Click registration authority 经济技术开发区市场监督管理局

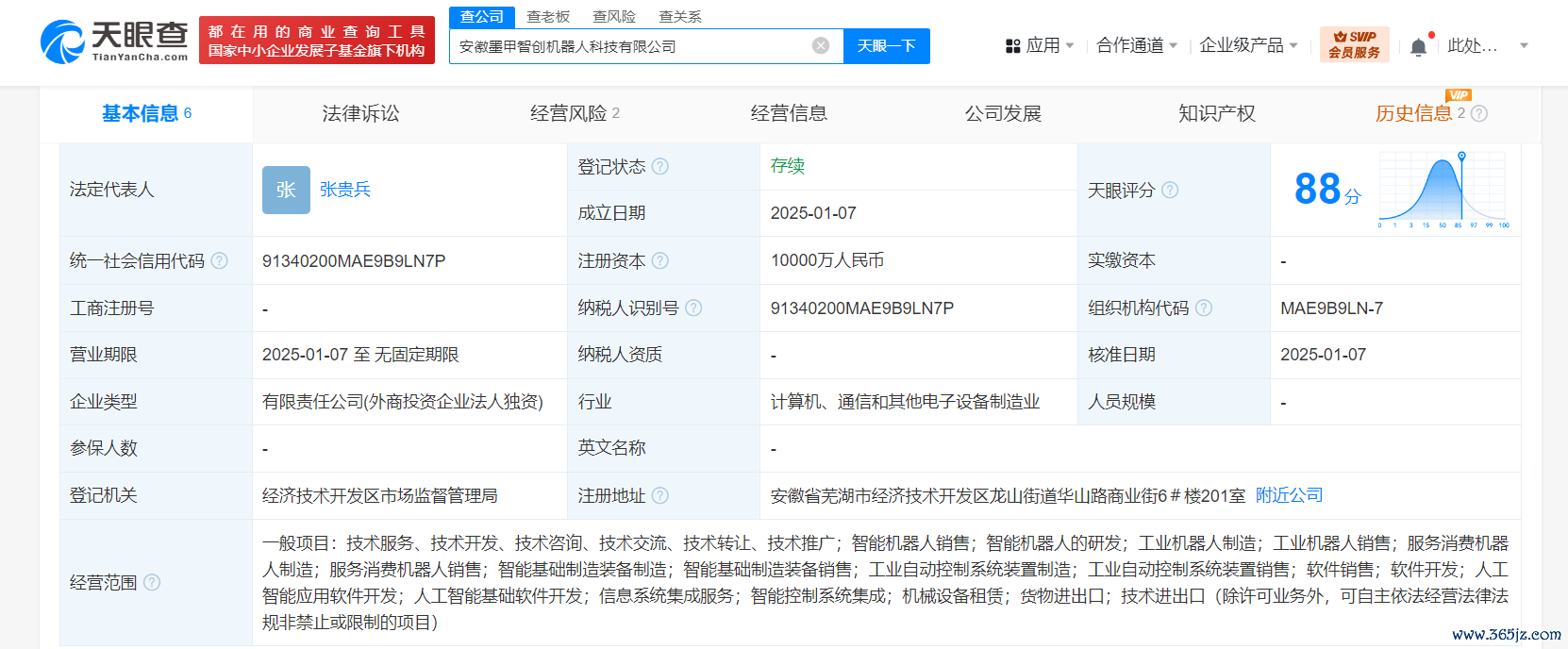pos(380,495)
